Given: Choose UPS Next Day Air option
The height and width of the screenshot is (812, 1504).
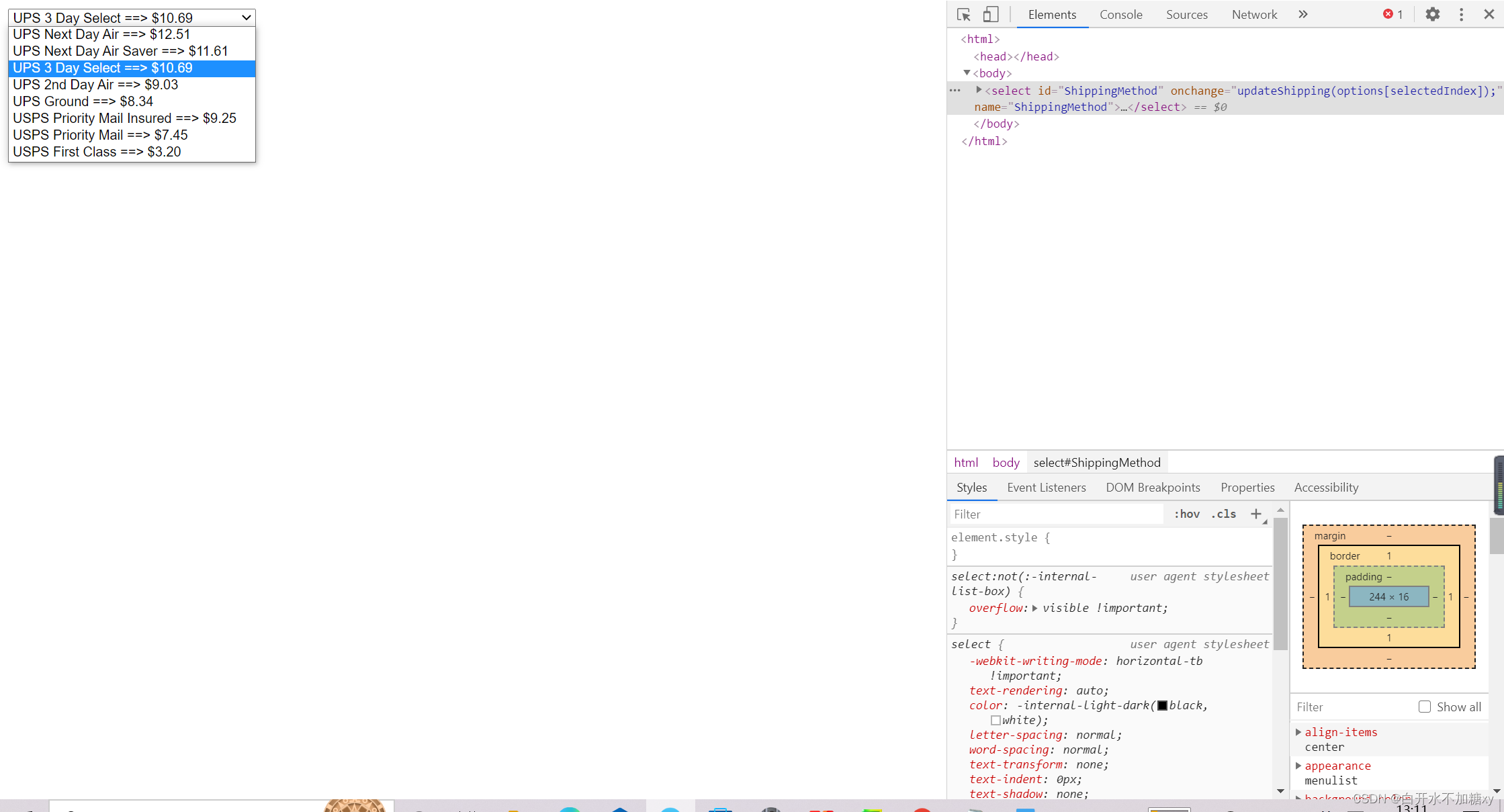Looking at the screenshot, I should click(132, 34).
